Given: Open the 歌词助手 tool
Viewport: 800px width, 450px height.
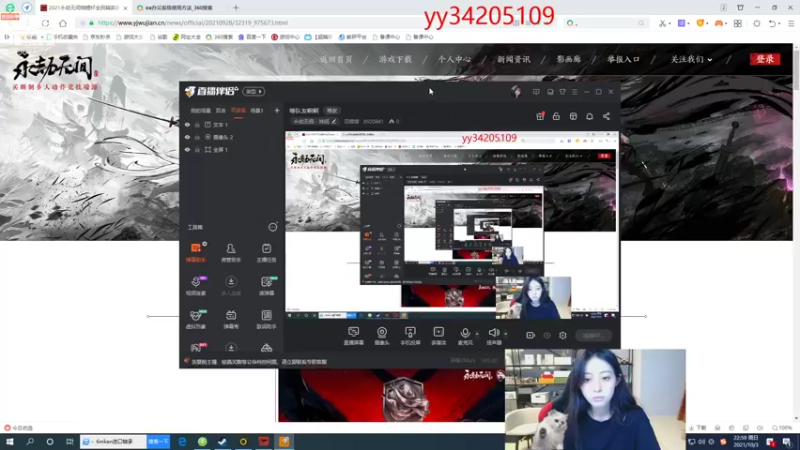Looking at the screenshot, I should pos(266,319).
